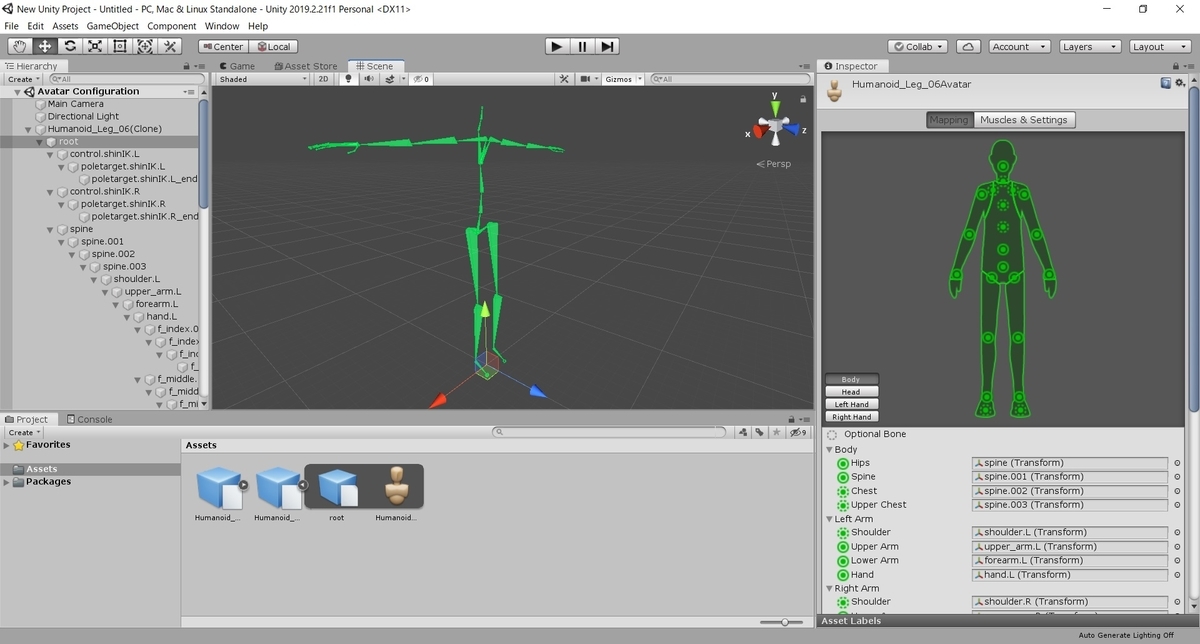1200x644 pixels.
Task: Select the Scale tool
Action: [x=95, y=46]
